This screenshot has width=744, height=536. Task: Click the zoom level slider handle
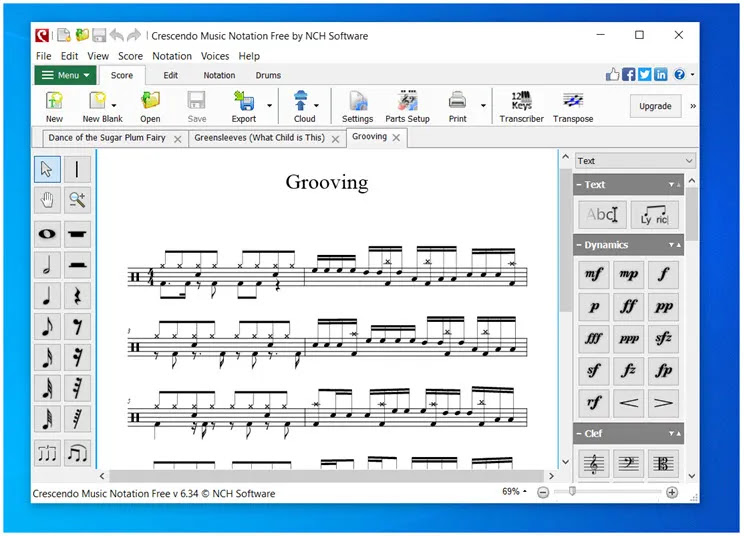click(573, 491)
